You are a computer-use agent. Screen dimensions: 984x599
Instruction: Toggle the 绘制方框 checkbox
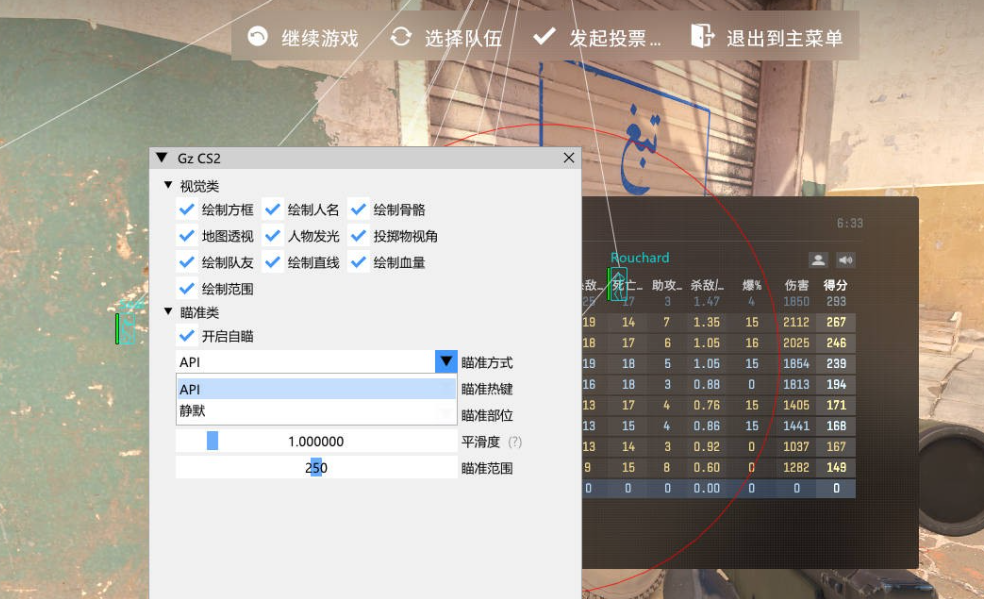(186, 209)
